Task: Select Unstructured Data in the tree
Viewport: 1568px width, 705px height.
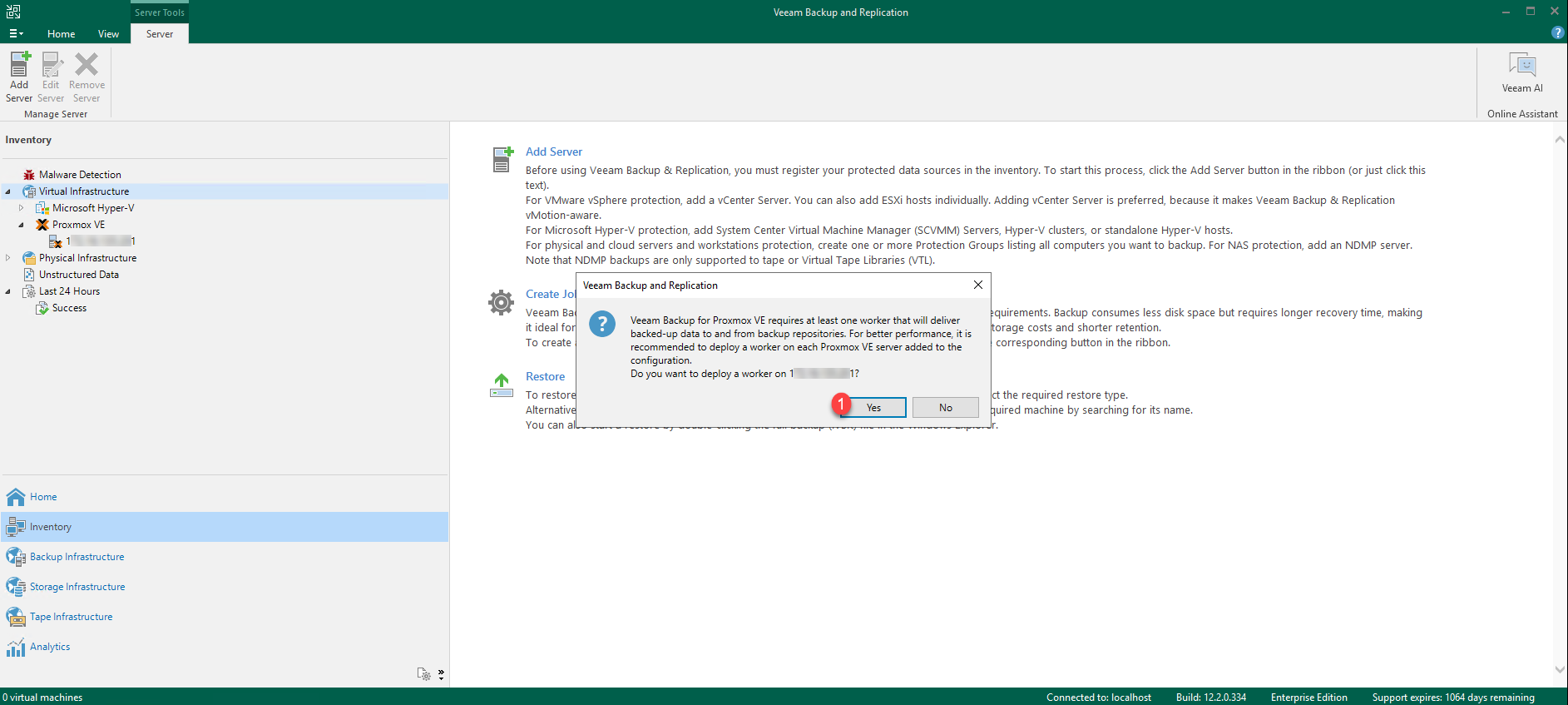Action: point(79,275)
